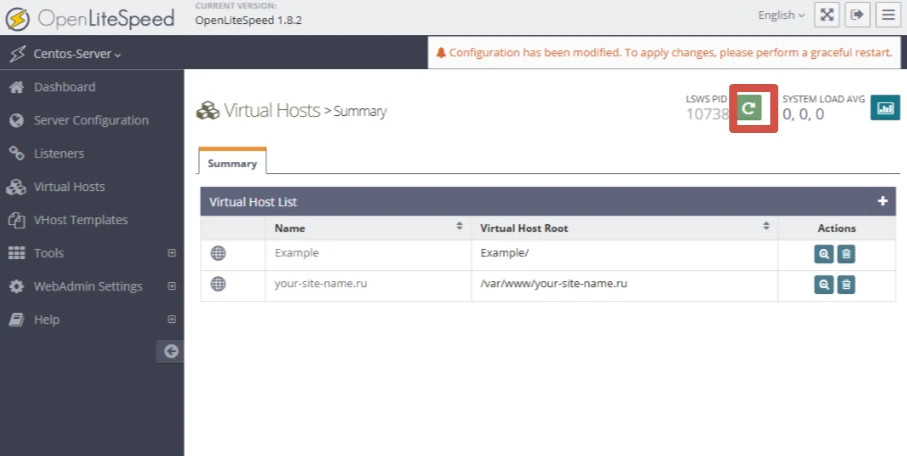Expand the Tools menu section
The height and width of the screenshot is (456, 907).
(x=171, y=253)
